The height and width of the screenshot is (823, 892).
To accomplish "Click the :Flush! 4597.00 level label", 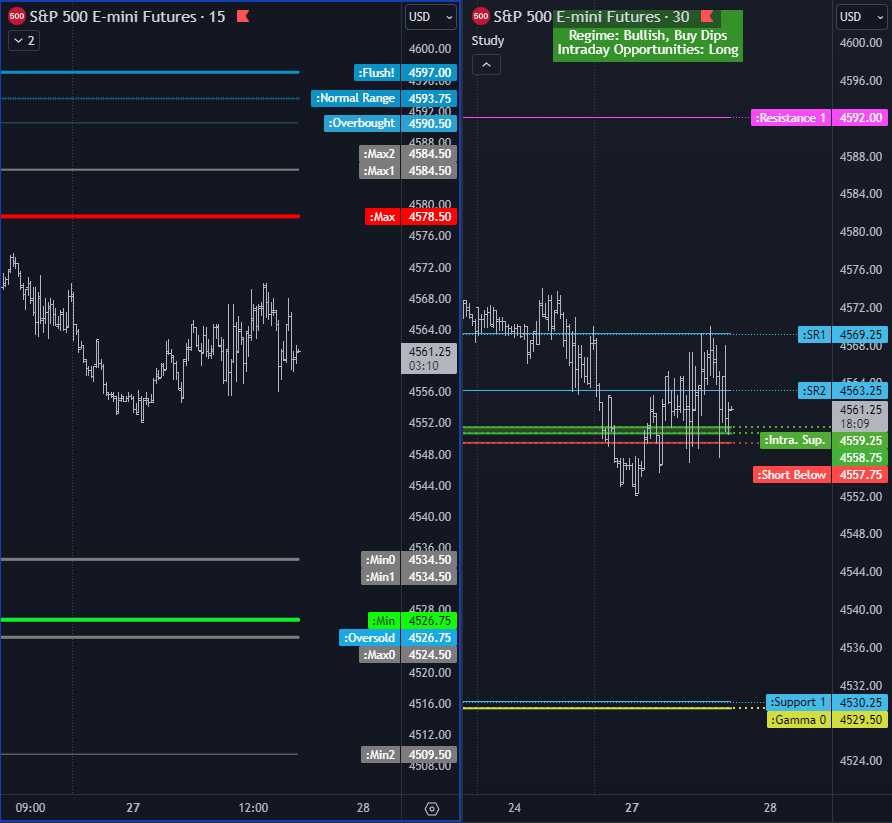I will 405,73.
